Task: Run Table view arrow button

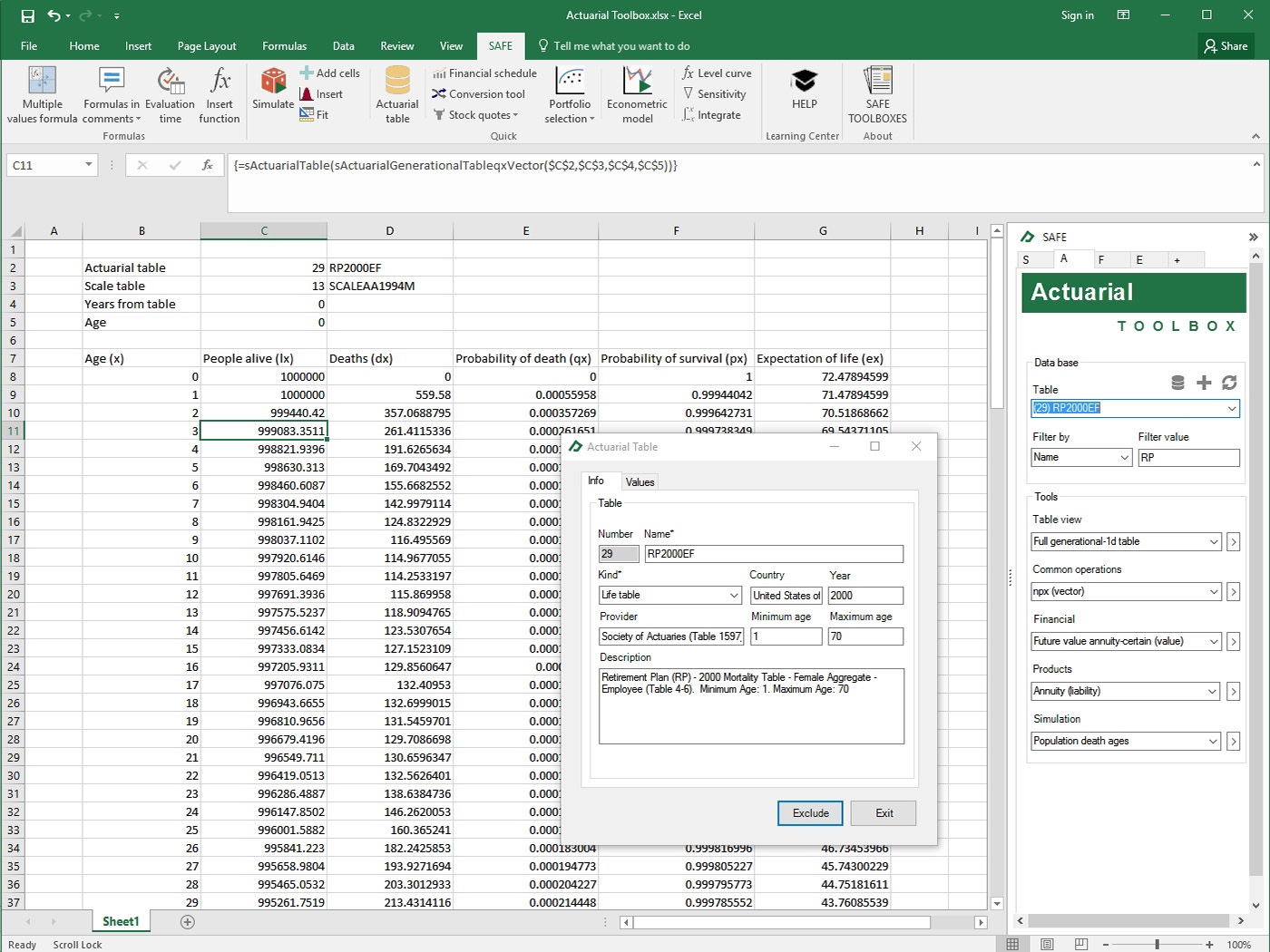Action: pyautogui.click(x=1233, y=542)
